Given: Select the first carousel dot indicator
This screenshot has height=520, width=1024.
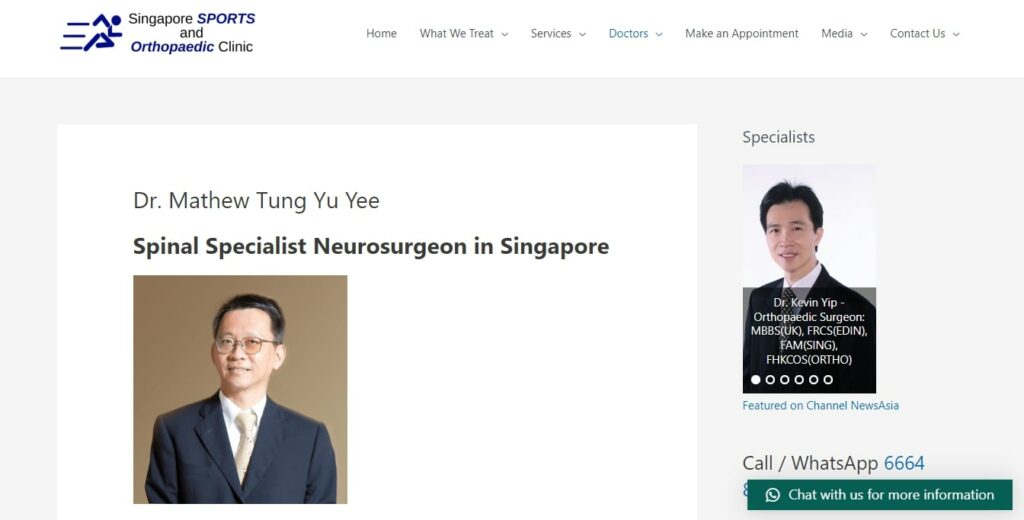Looking at the screenshot, I should [x=756, y=380].
